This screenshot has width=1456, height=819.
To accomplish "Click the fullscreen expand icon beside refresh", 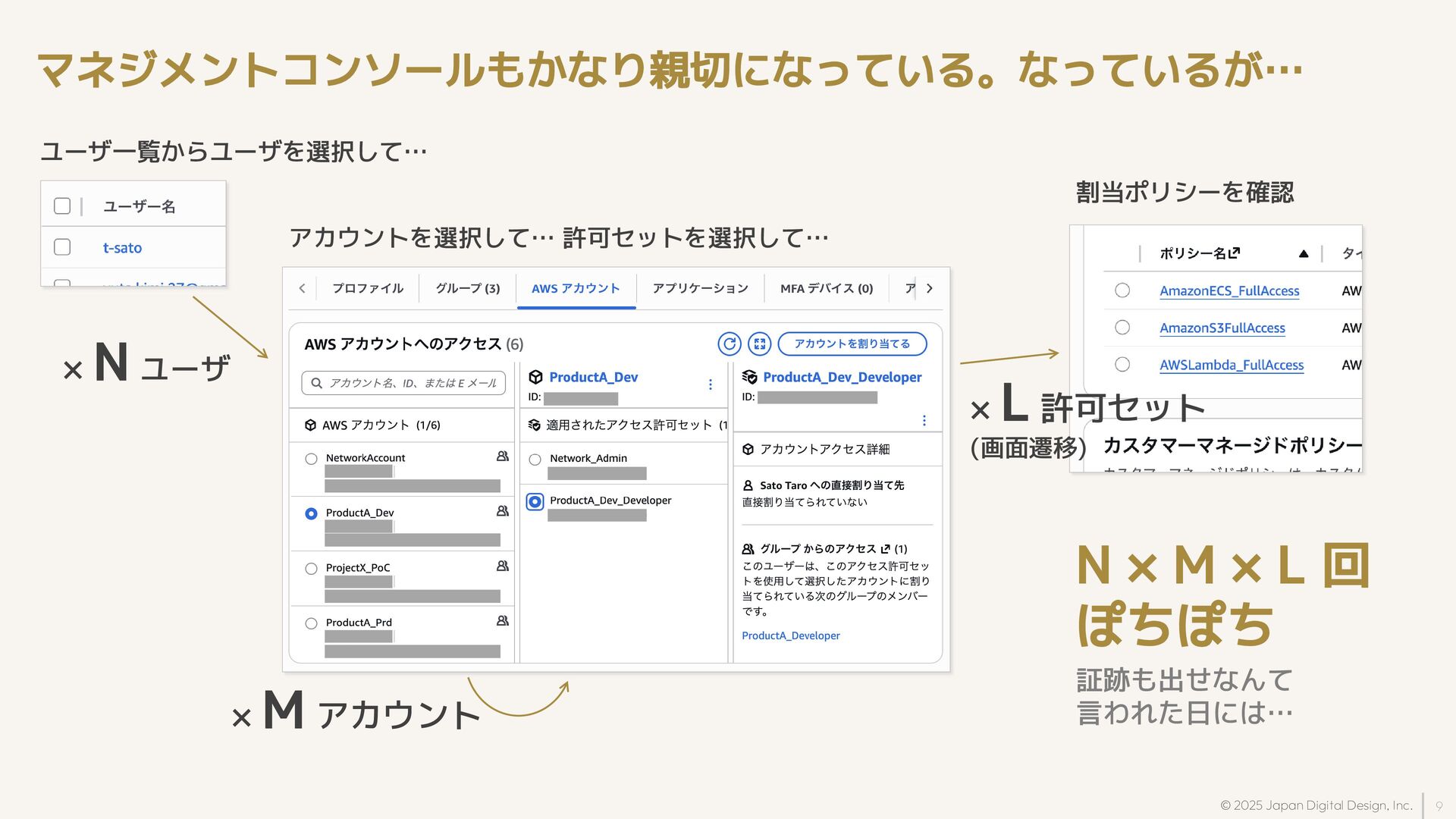I will (x=759, y=344).
